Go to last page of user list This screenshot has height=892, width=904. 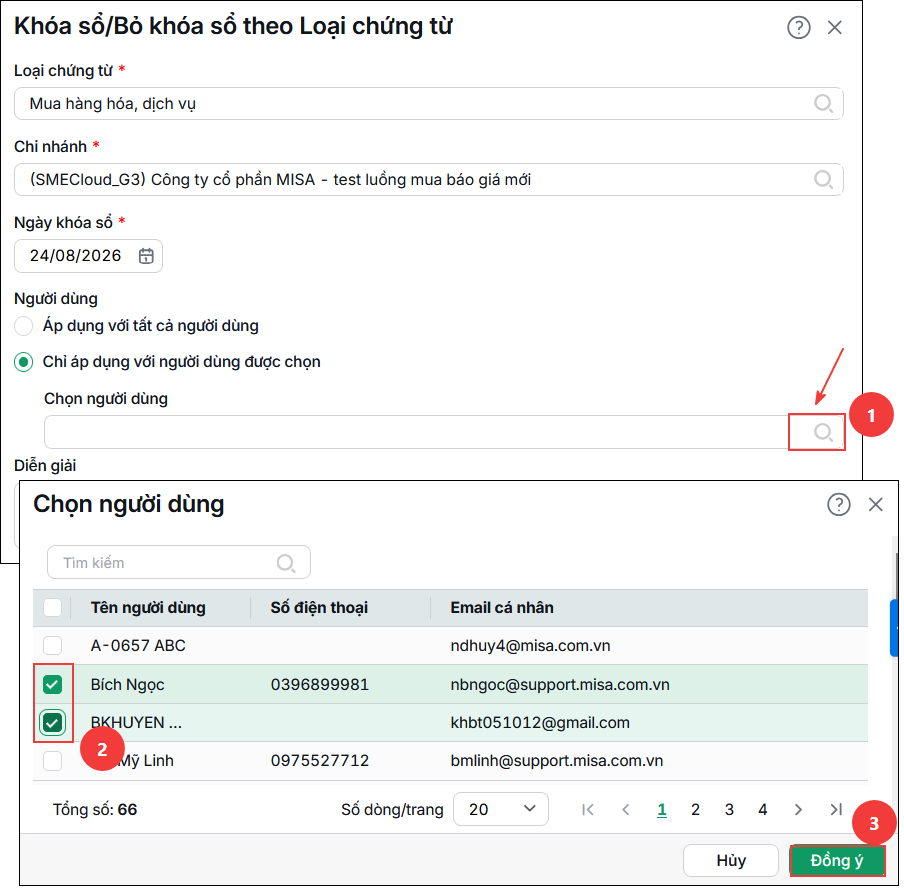pos(836,810)
